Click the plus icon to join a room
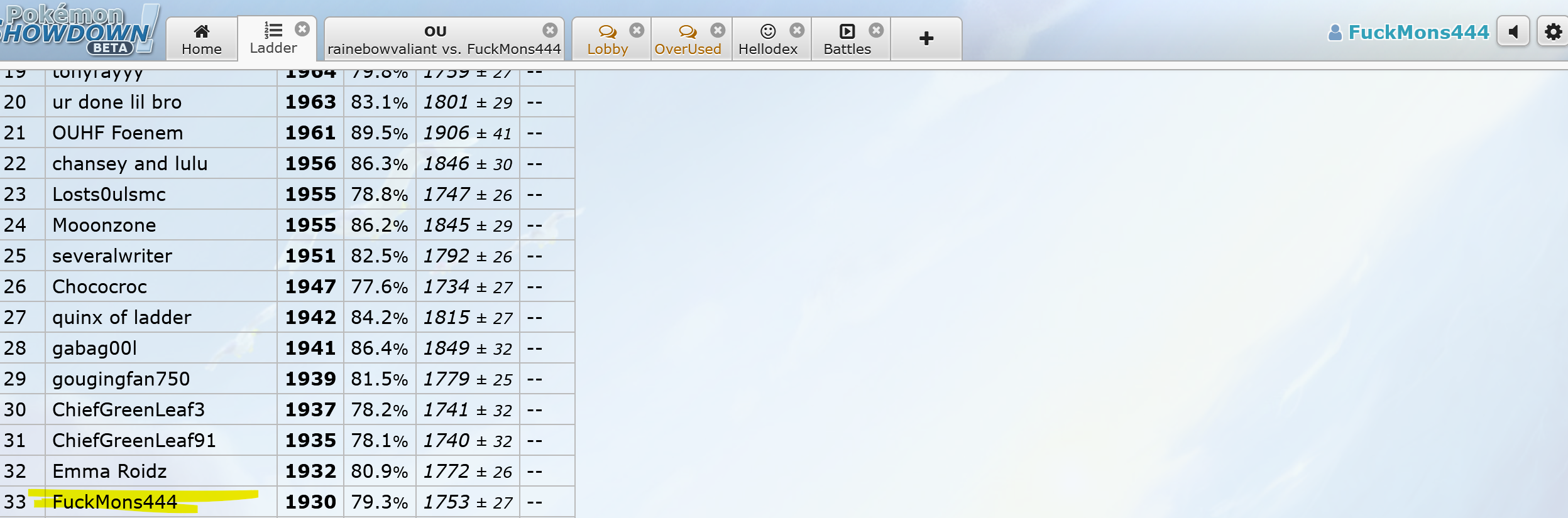1568x518 pixels. tap(926, 39)
